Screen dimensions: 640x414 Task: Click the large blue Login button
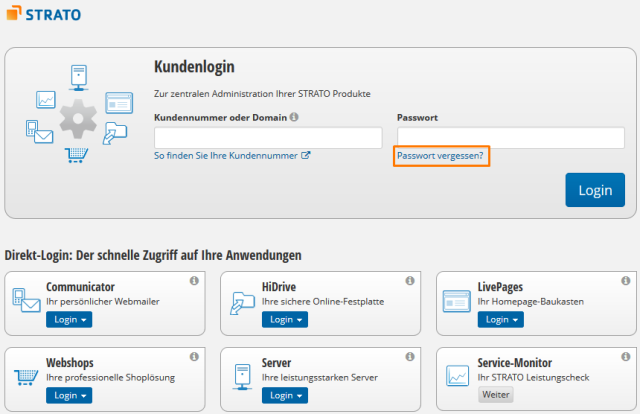click(595, 190)
